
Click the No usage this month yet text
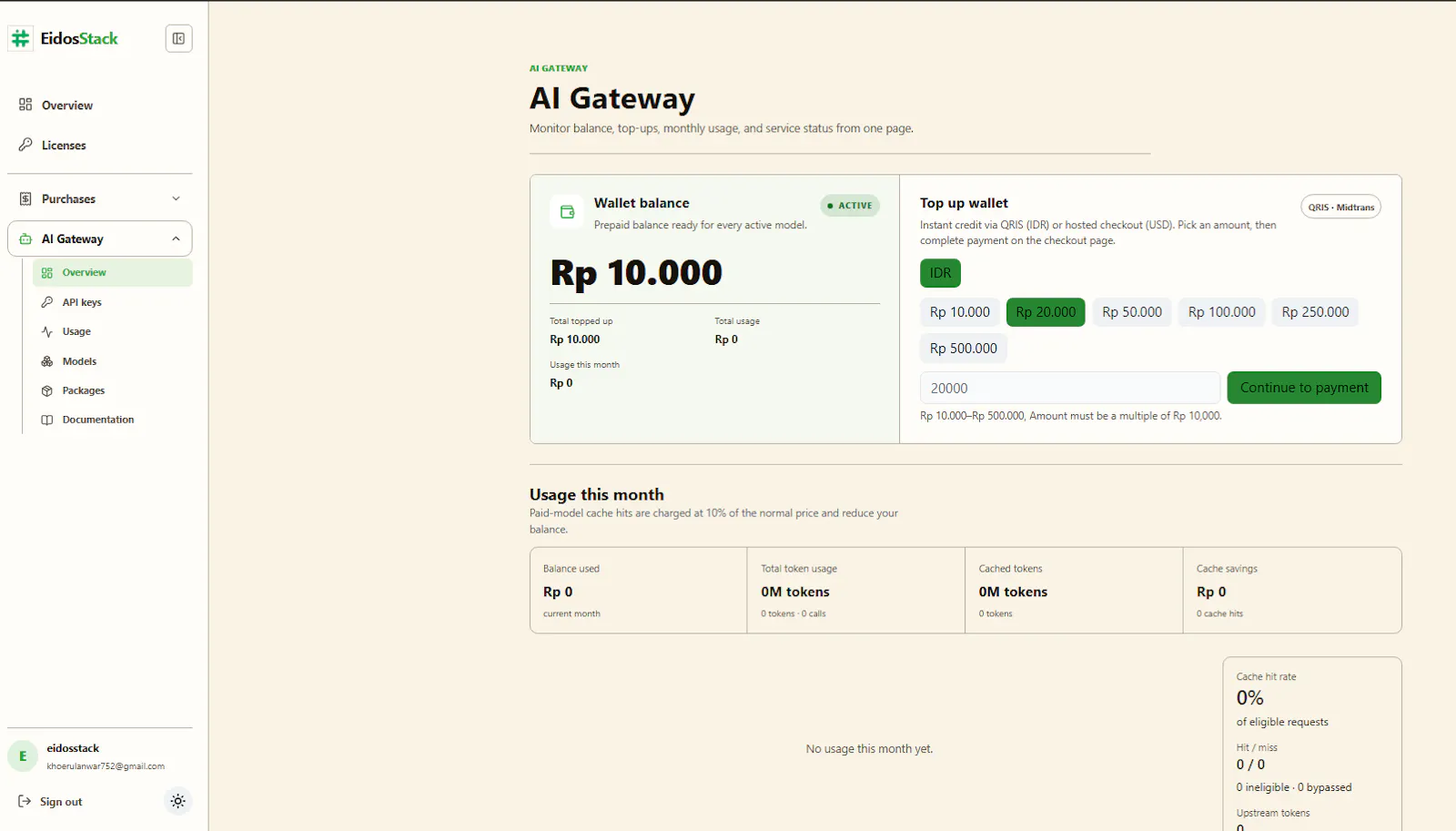pyautogui.click(x=869, y=749)
